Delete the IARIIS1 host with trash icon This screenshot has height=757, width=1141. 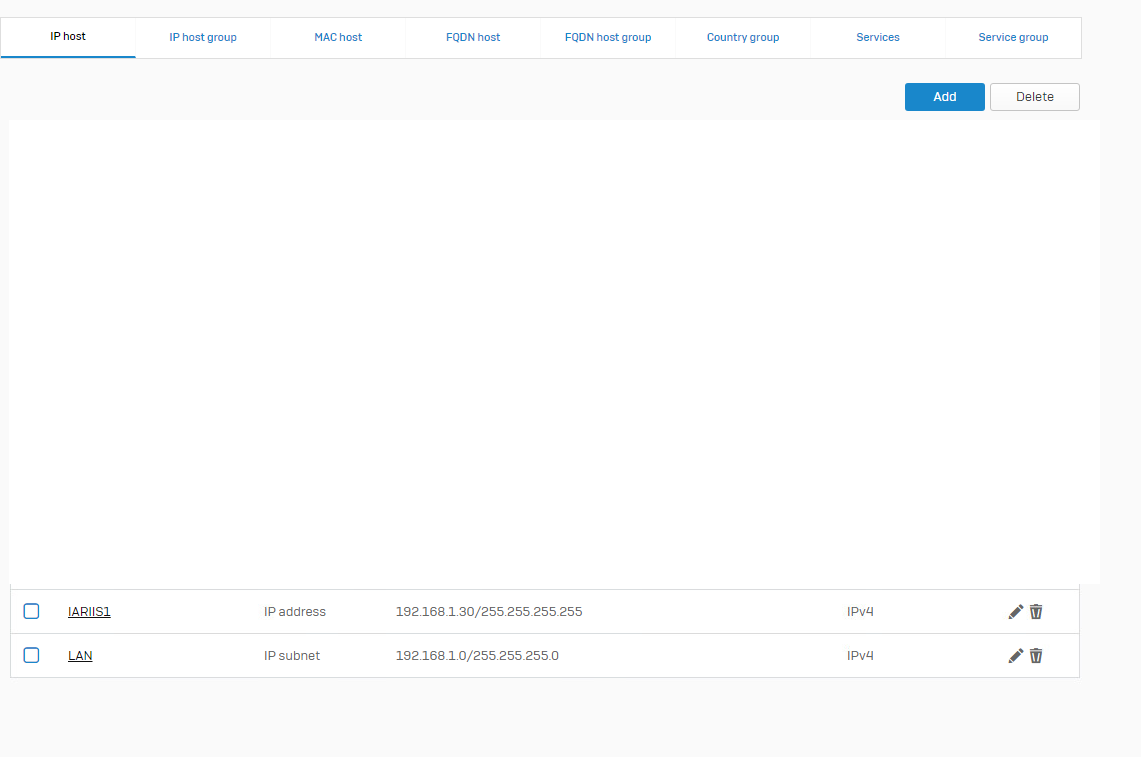[1036, 612]
